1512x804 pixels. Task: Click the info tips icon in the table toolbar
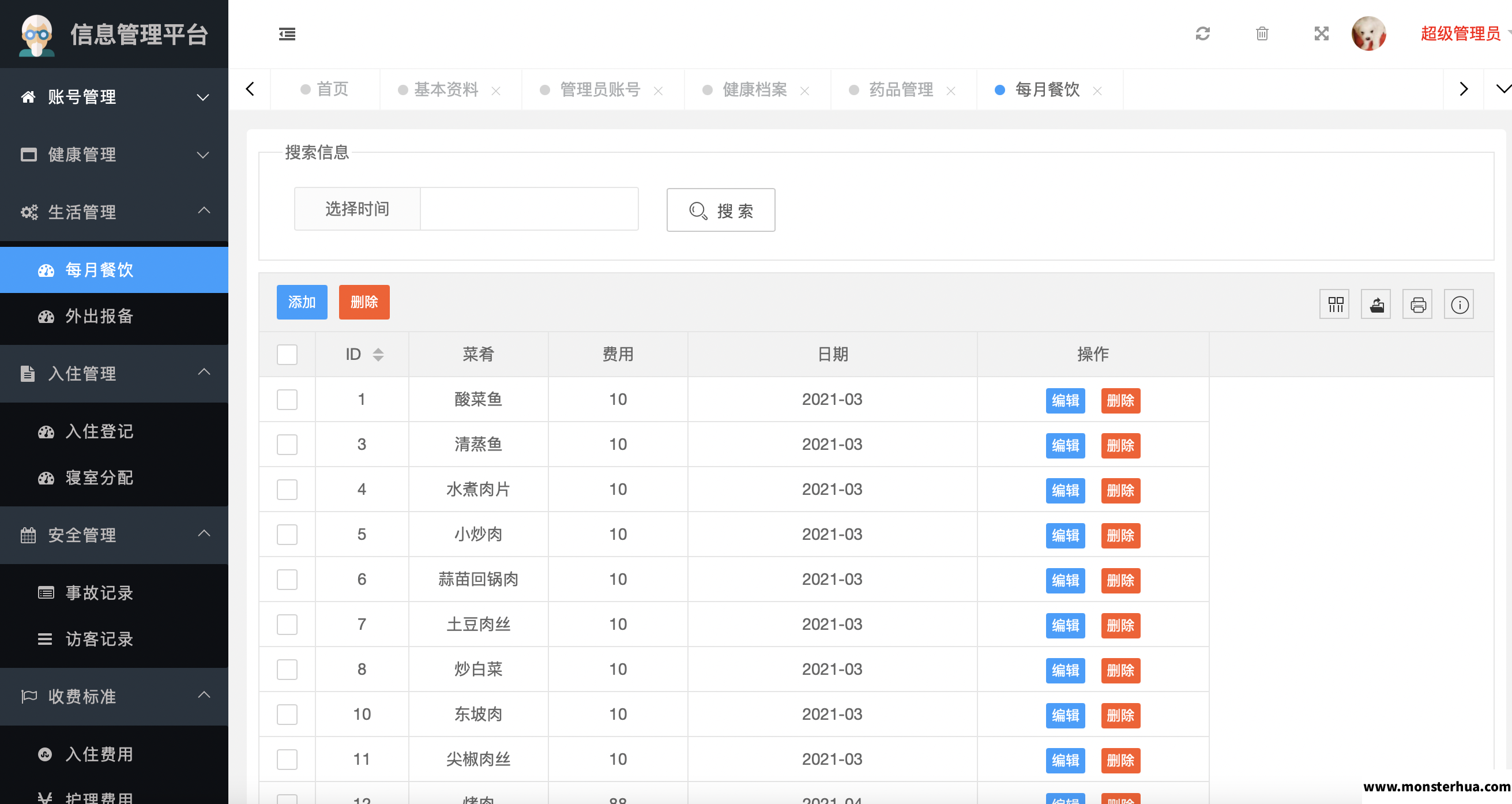tap(1459, 305)
